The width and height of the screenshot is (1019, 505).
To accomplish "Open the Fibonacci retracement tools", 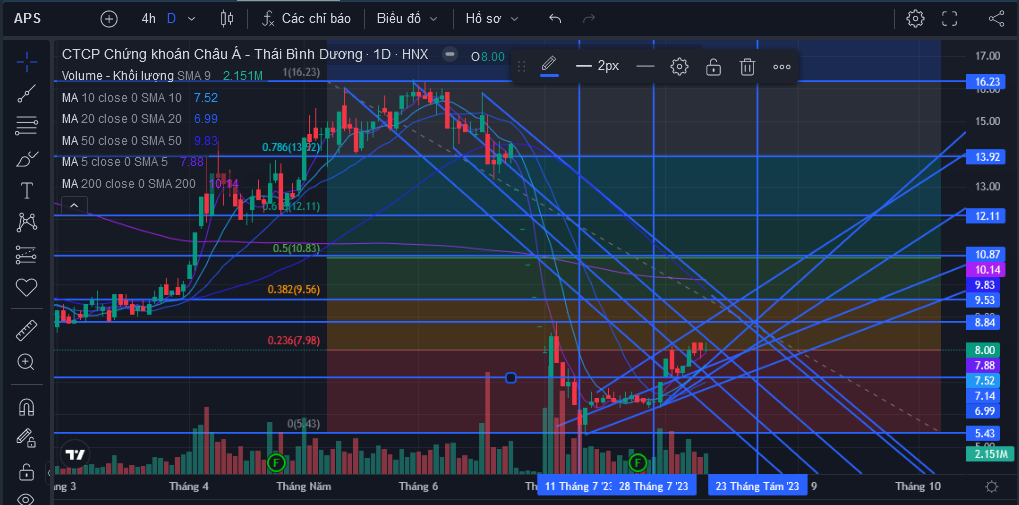I will click(27, 126).
